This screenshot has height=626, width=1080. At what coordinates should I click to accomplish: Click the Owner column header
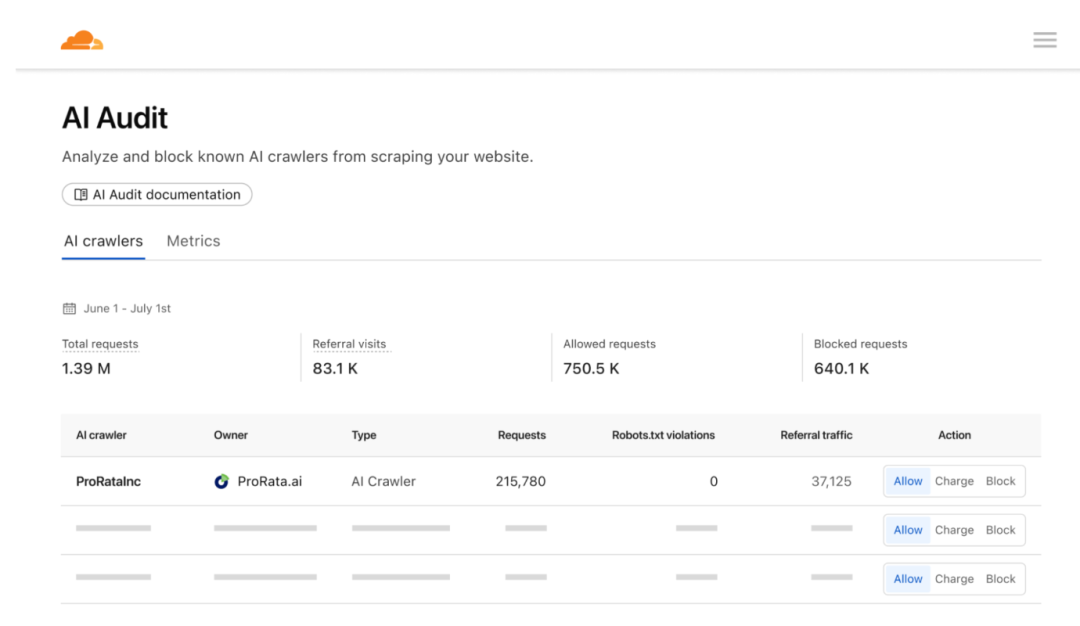point(231,435)
